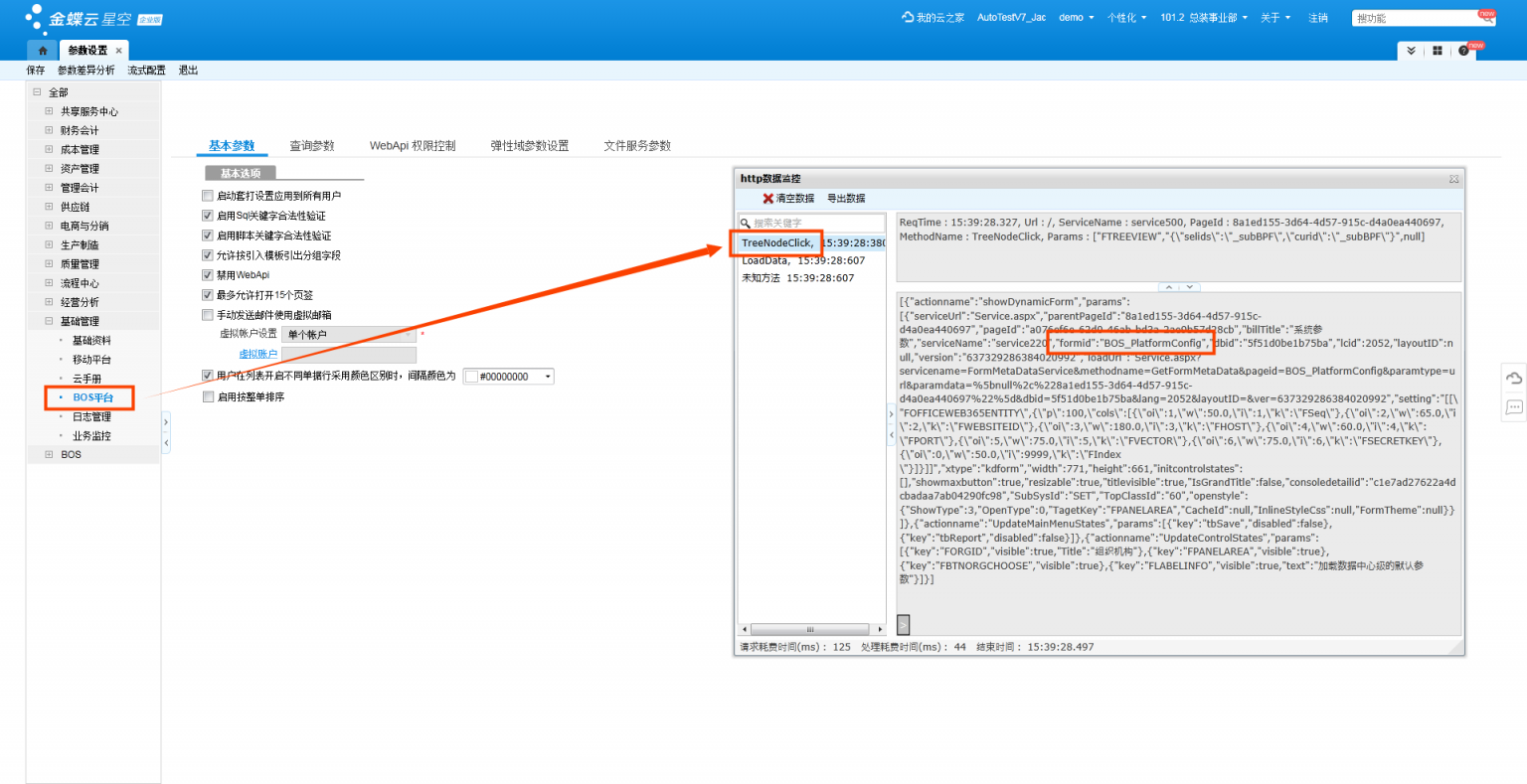Click the 虚拟账户 link

point(257,355)
